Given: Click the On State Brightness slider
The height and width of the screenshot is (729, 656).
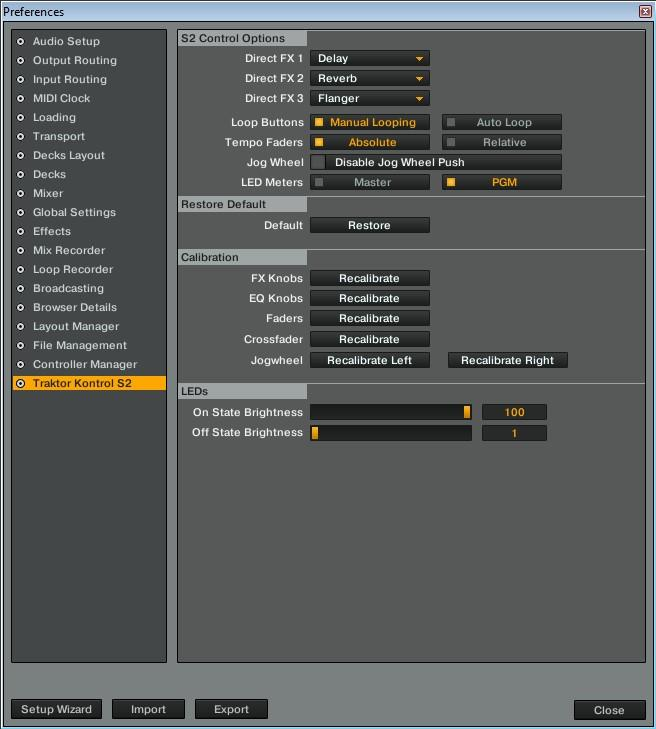Looking at the screenshot, I should coord(391,412).
